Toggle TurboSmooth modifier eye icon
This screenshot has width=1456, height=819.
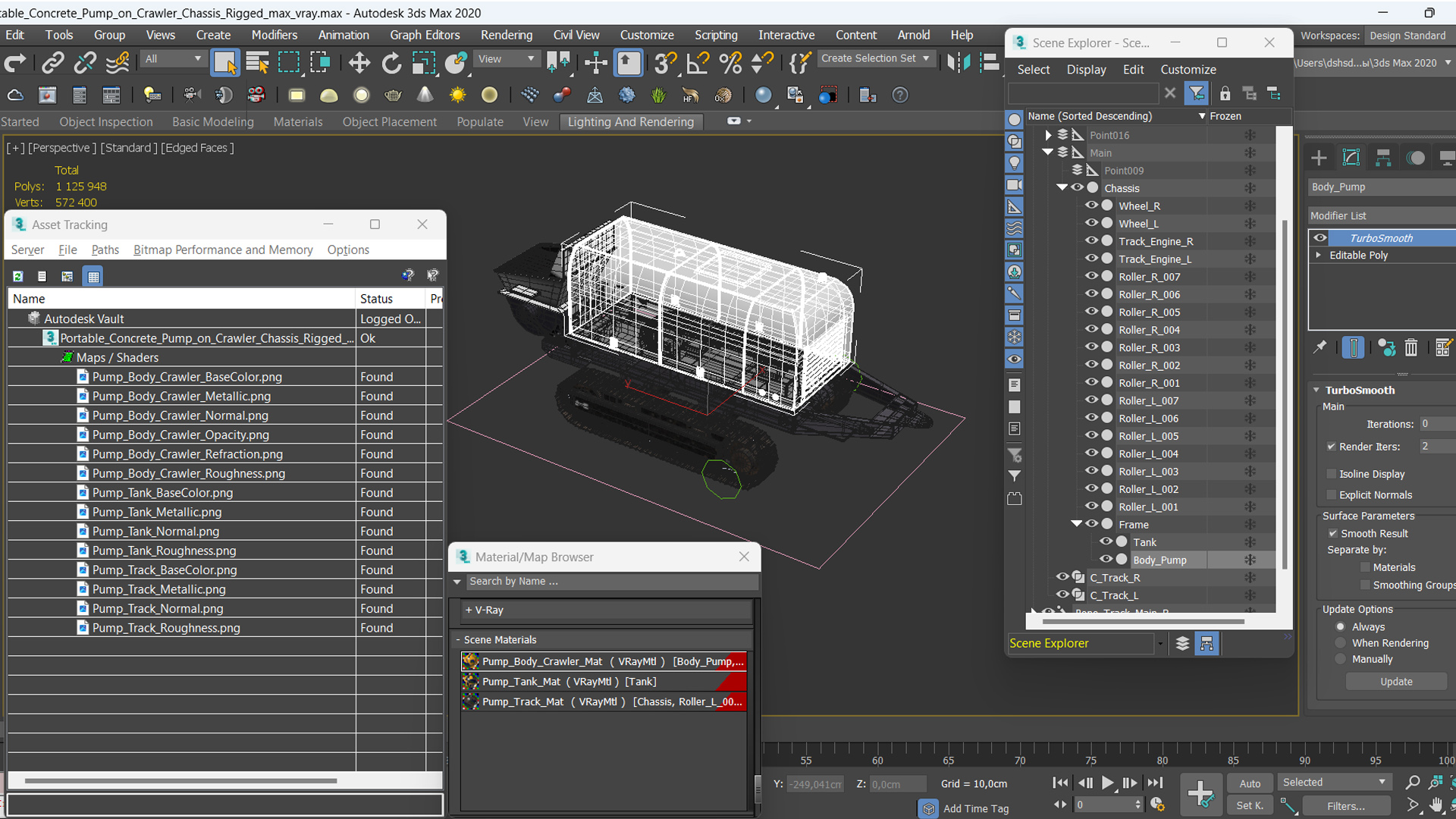1320,238
